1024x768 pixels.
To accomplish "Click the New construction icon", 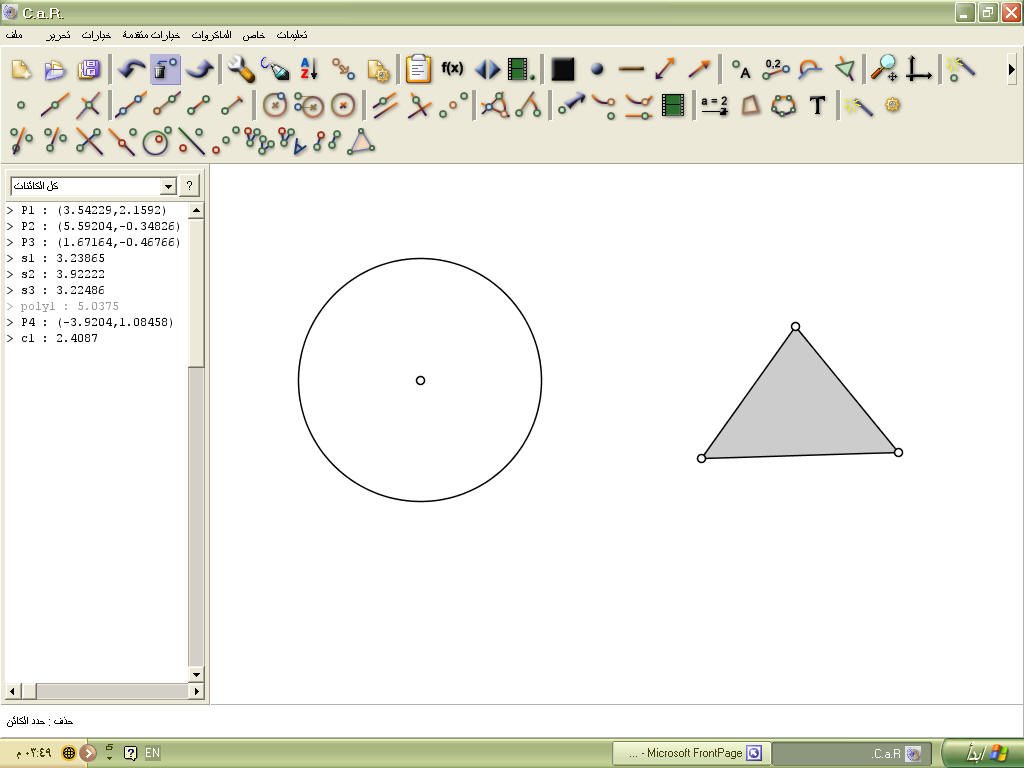I will tap(21, 69).
